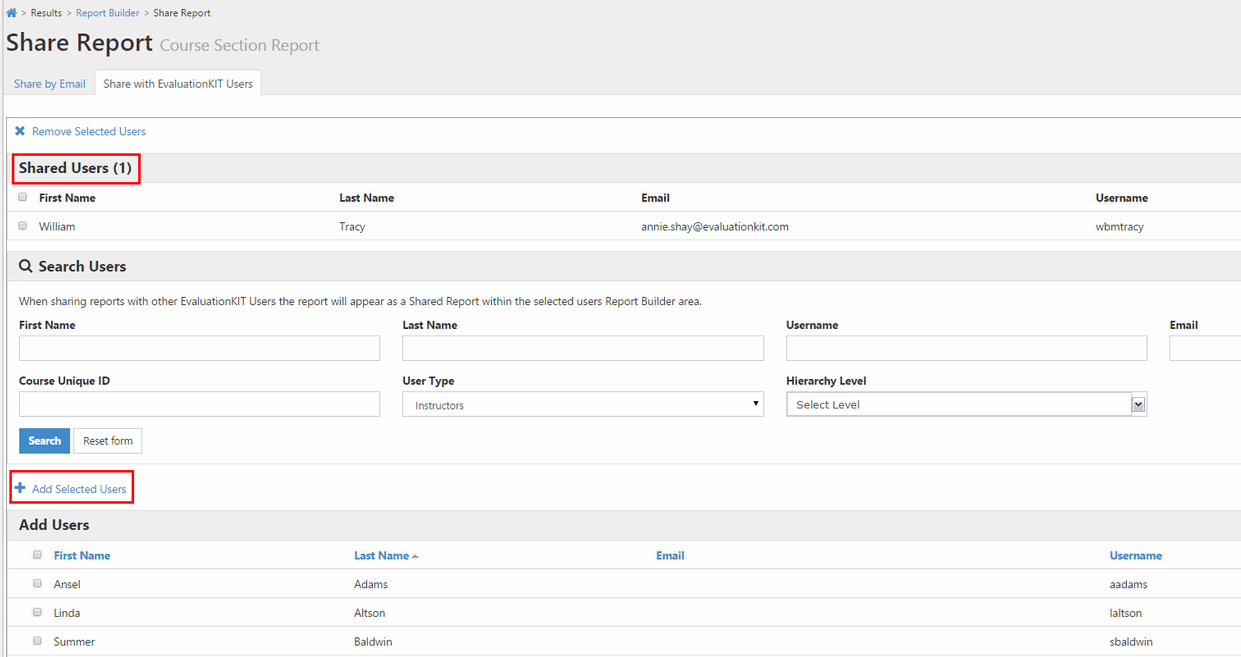Click the username sbaldwin

[x=1131, y=642]
